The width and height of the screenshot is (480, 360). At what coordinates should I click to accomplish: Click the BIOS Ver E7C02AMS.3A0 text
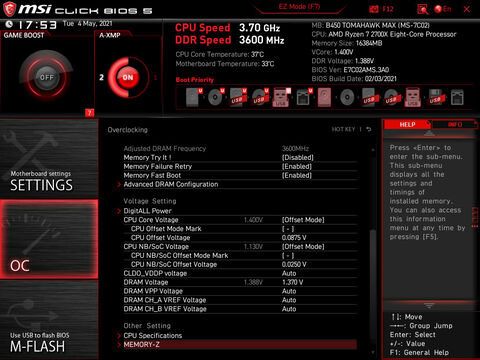tap(350, 70)
